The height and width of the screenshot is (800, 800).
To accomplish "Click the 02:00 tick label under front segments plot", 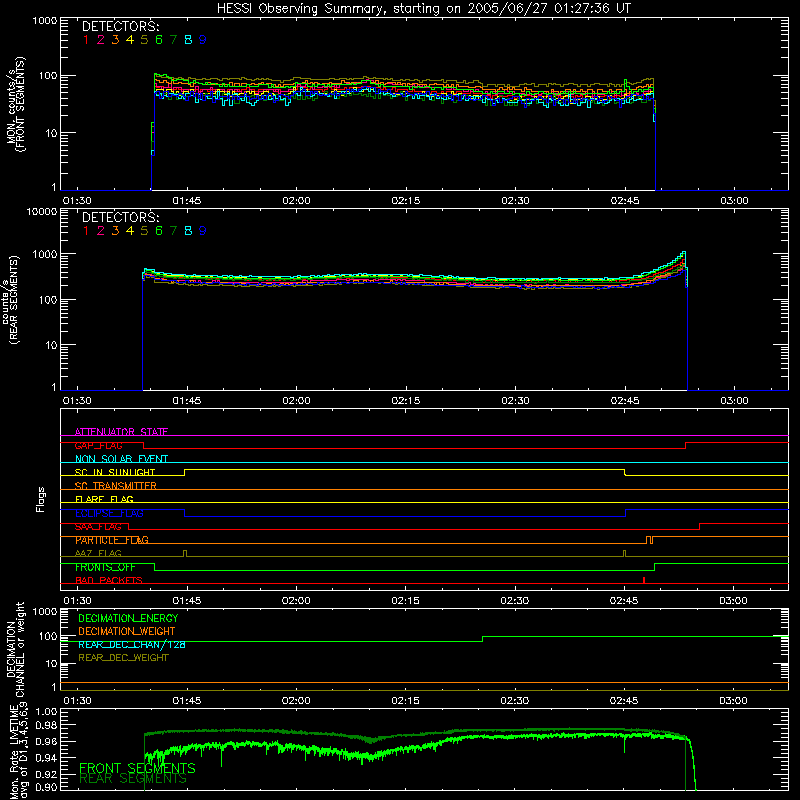I will [296, 201].
